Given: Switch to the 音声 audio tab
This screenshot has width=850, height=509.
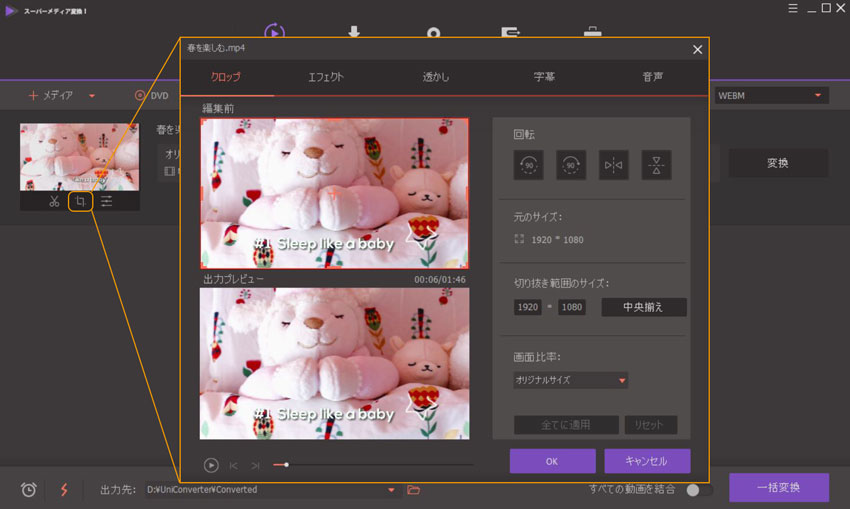Looking at the screenshot, I should pyautogui.click(x=653, y=77).
